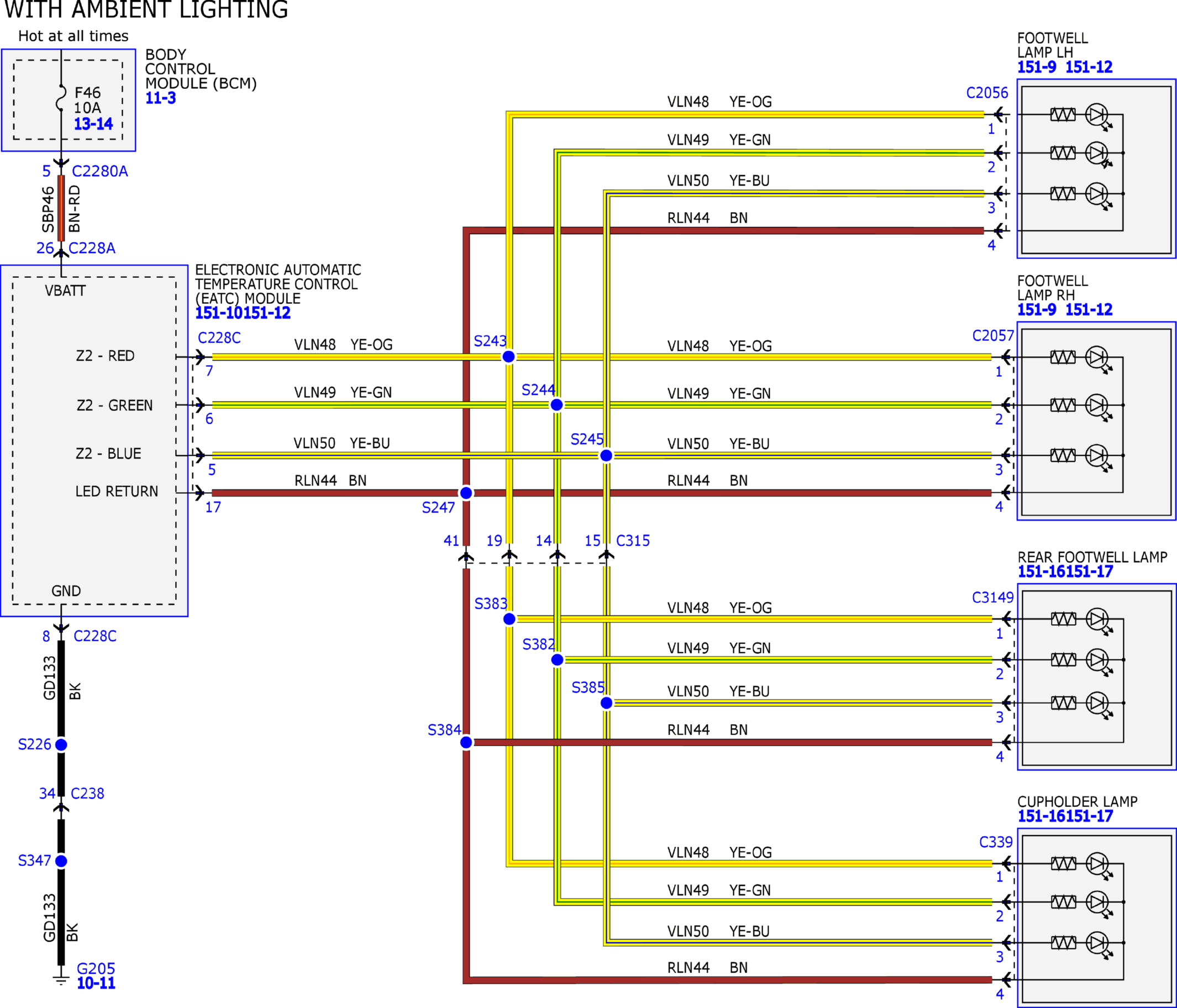This screenshot has height=1008, width=1177.
Task: Click the S244 splice dot
Action: click(556, 405)
